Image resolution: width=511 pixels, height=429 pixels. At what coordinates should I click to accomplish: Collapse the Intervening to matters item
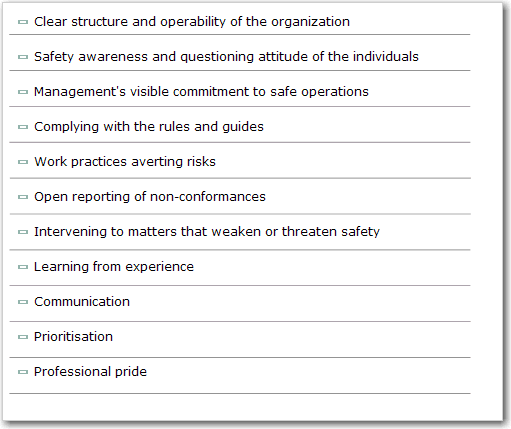point(23,232)
